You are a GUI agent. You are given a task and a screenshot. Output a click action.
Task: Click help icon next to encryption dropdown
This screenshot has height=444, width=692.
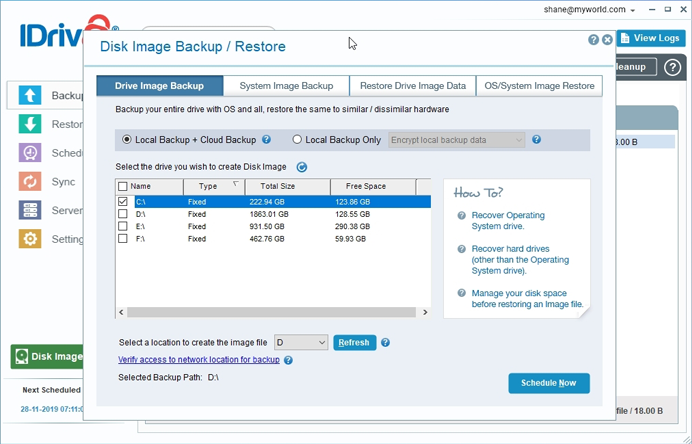click(x=536, y=139)
